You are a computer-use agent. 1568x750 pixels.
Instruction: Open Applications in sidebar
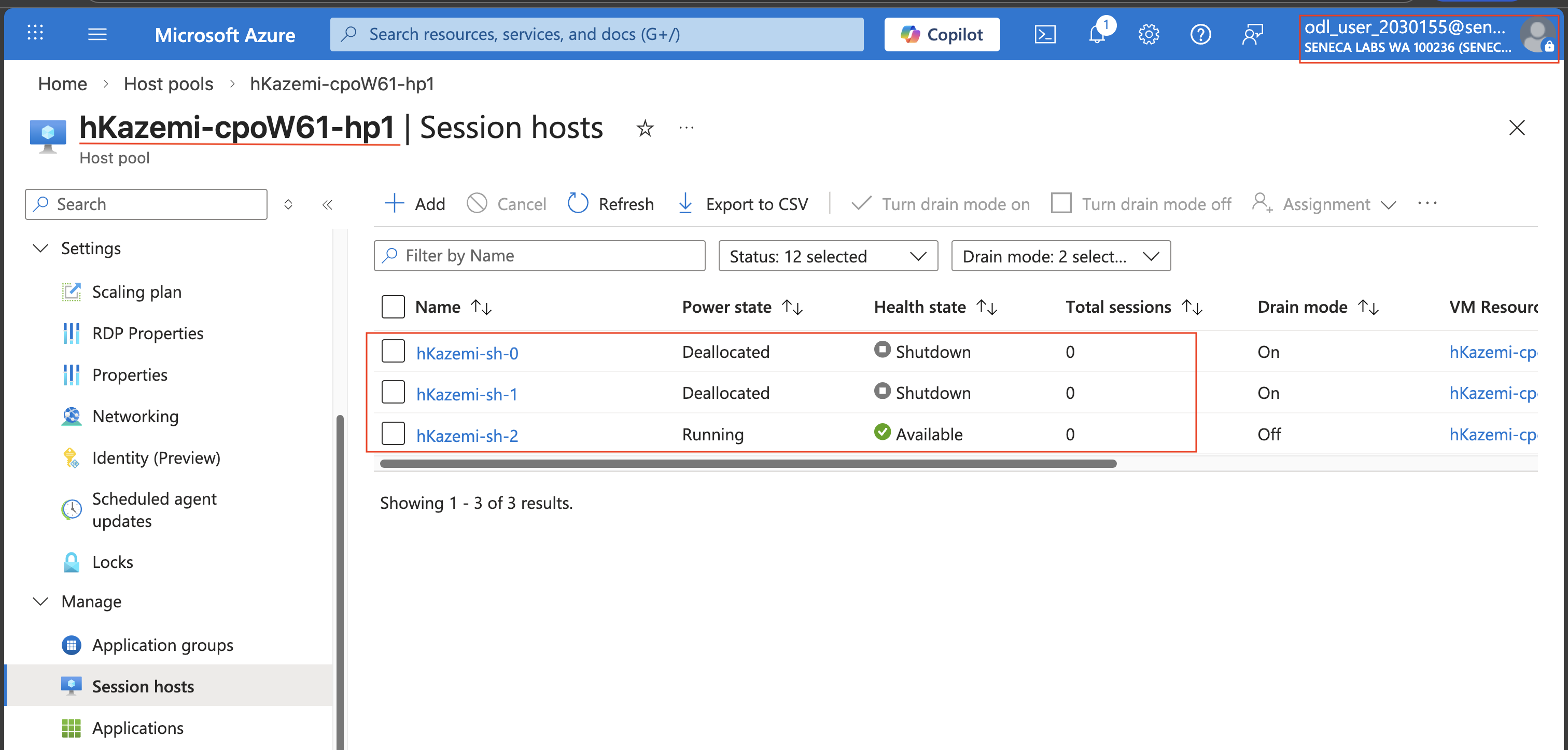(x=137, y=728)
